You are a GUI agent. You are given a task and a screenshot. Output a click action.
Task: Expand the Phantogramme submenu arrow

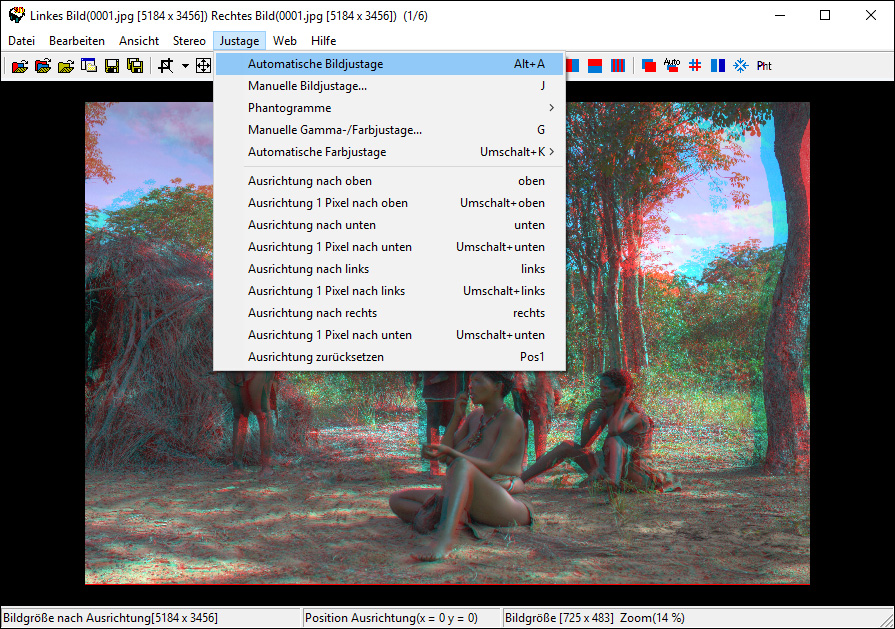tap(551, 108)
